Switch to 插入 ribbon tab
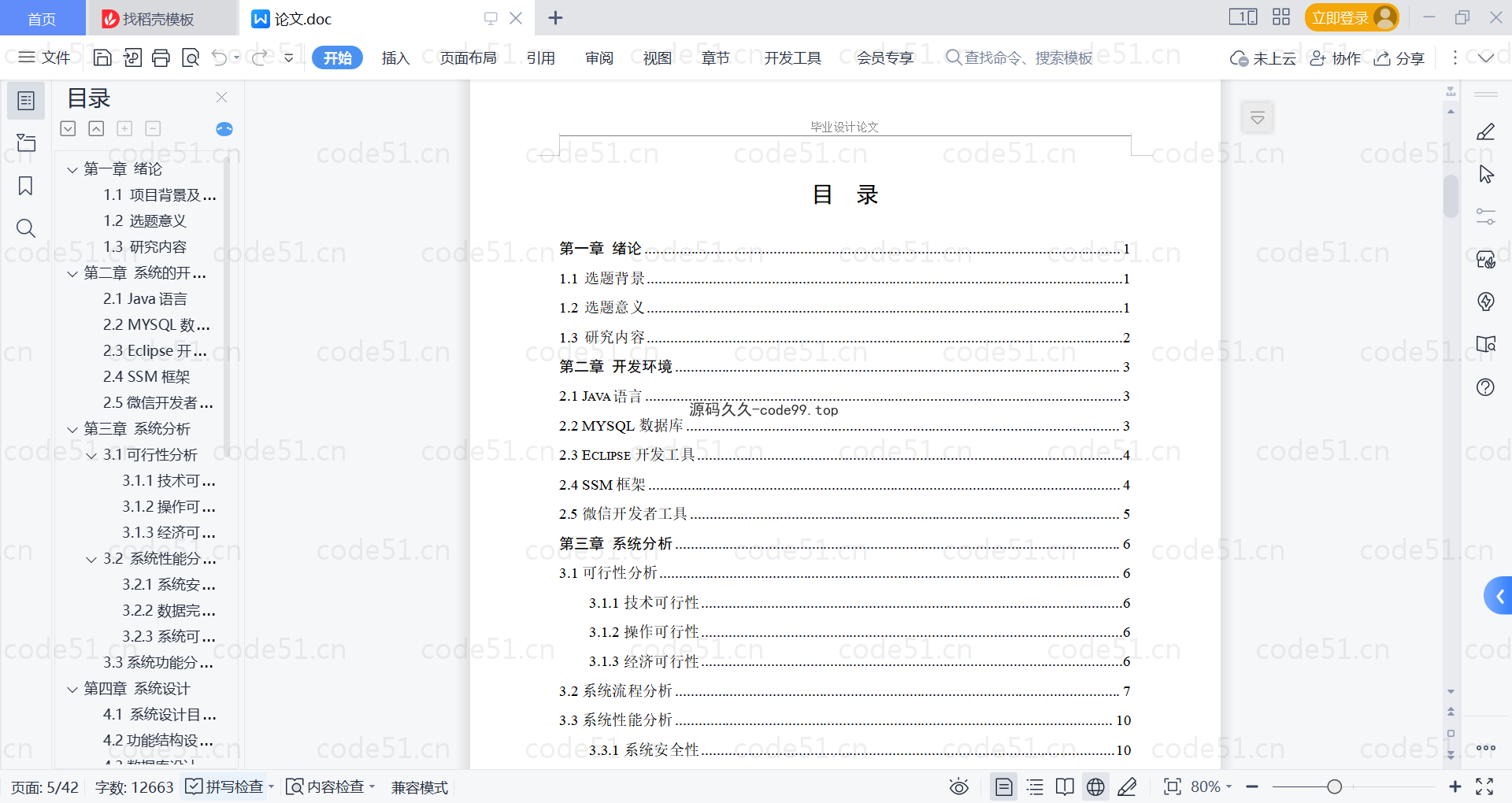Viewport: 1512px width, 803px height. click(395, 57)
